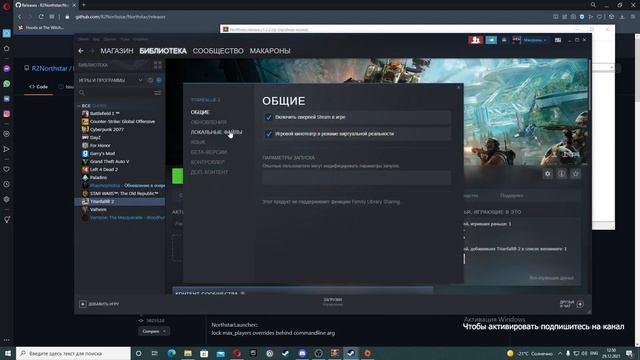640x360 pixels.
Task: Open the blue Steam announcements button
Action: click(x=491, y=40)
